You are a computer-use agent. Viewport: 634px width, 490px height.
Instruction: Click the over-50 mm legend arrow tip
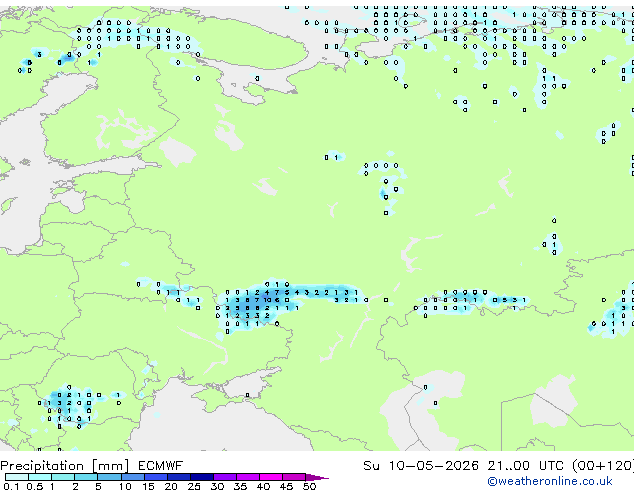[317, 477]
